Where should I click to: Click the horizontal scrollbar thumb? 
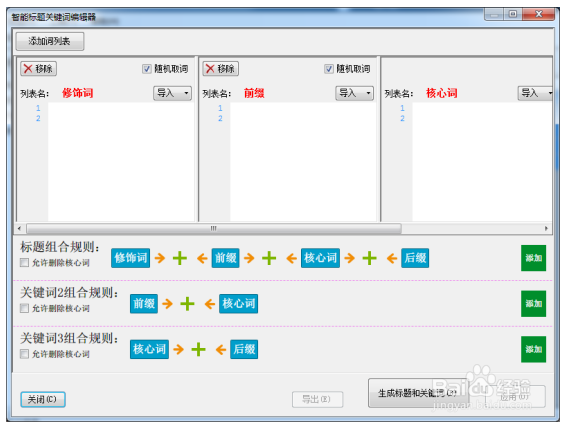[214, 228]
